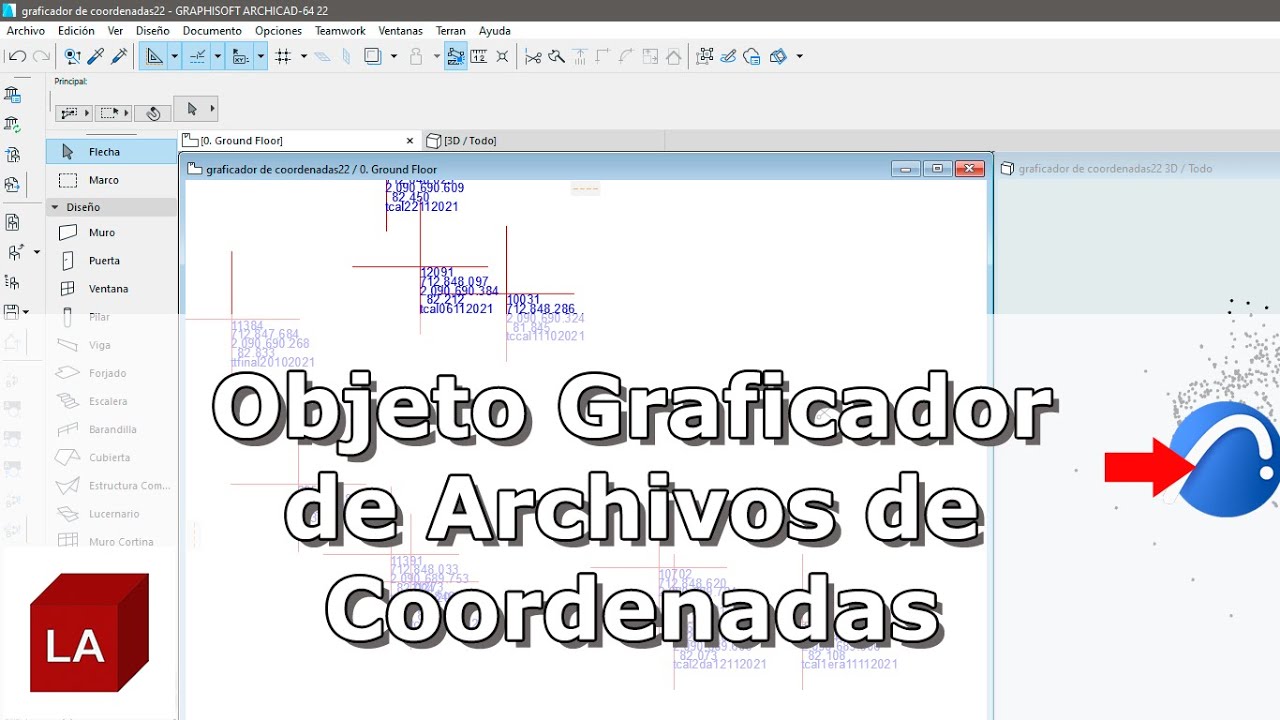Collapse the Diseño tool group

tap(55, 207)
